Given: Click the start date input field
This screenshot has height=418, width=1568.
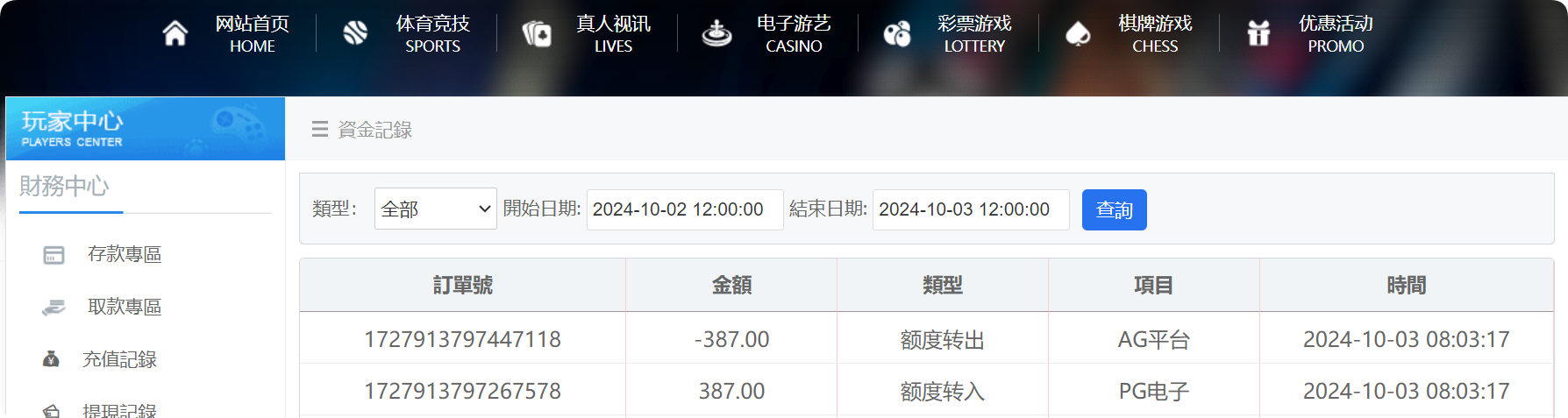Looking at the screenshot, I should (684, 209).
